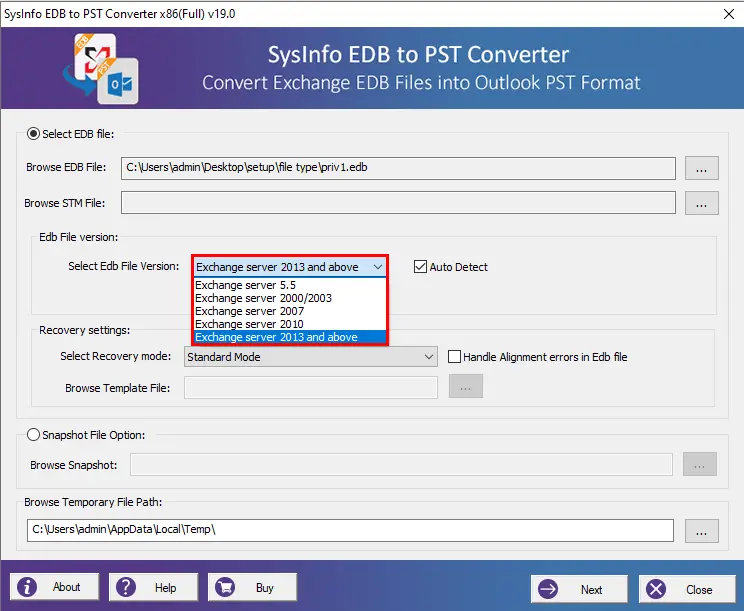The height and width of the screenshot is (611, 744).
Task: Close the converter window with title bar X
Action: tap(729, 14)
